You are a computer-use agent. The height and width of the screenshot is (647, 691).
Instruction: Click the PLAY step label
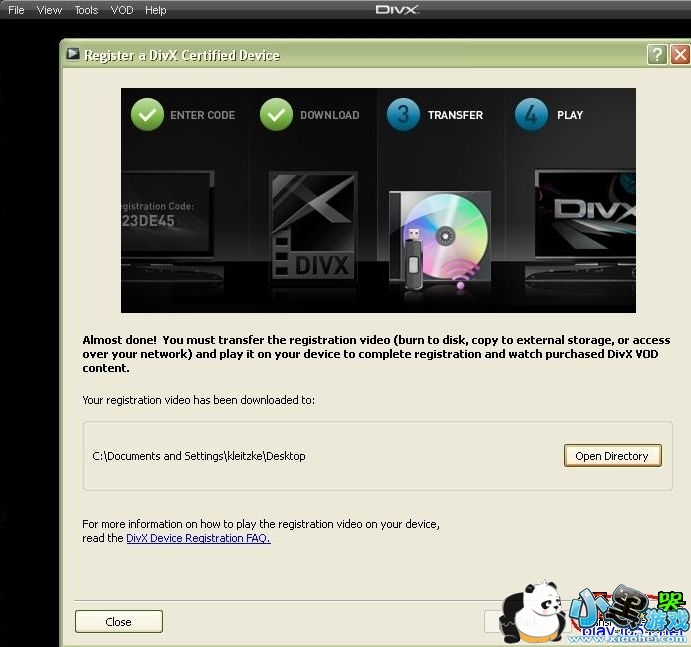tap(570, 115)
